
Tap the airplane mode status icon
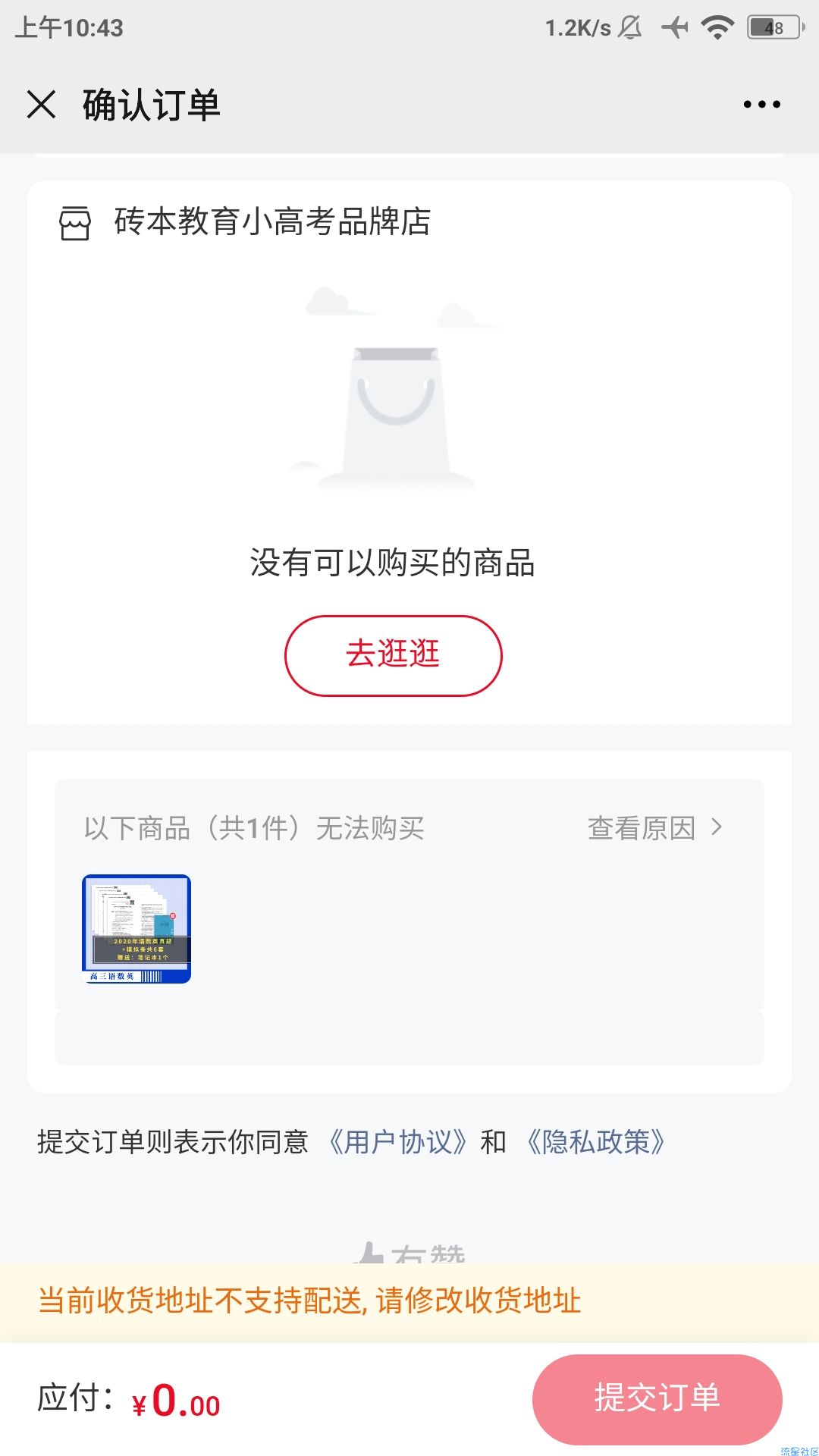click(x=674, y=28)
